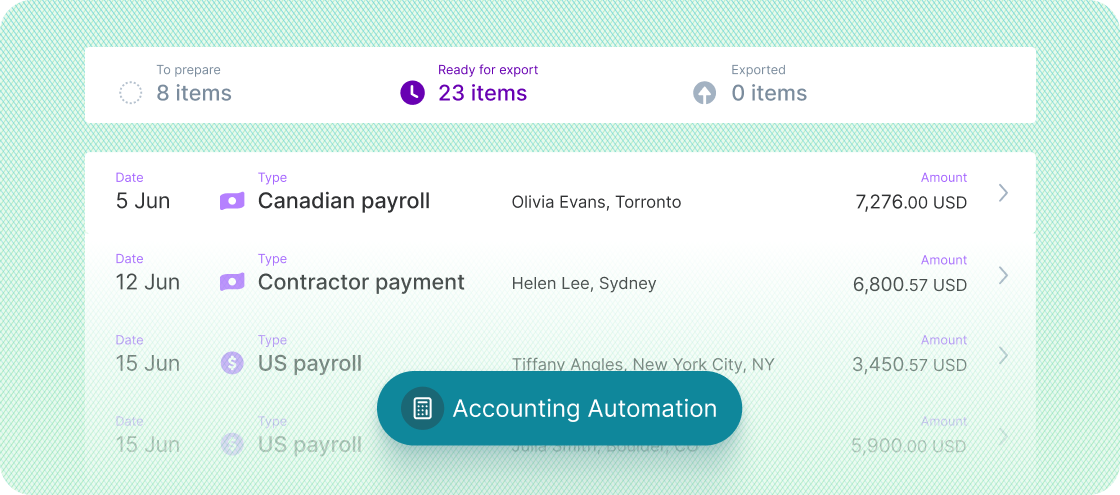Open the Olivia Evans, Torronto entry
The width and height of the screenshot is (1120, 495).
click(x=596, y=202)
